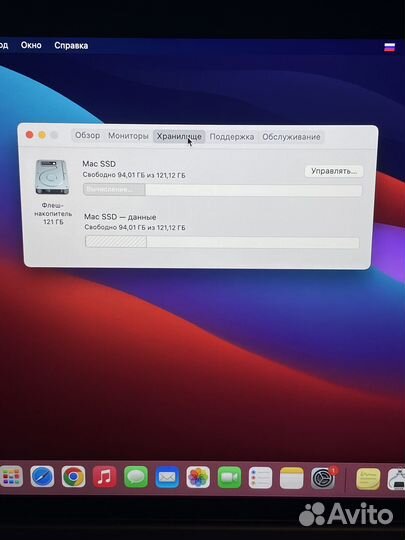Switch to the Мониторы tab
The image size is (405, 540).
(128, 136)
